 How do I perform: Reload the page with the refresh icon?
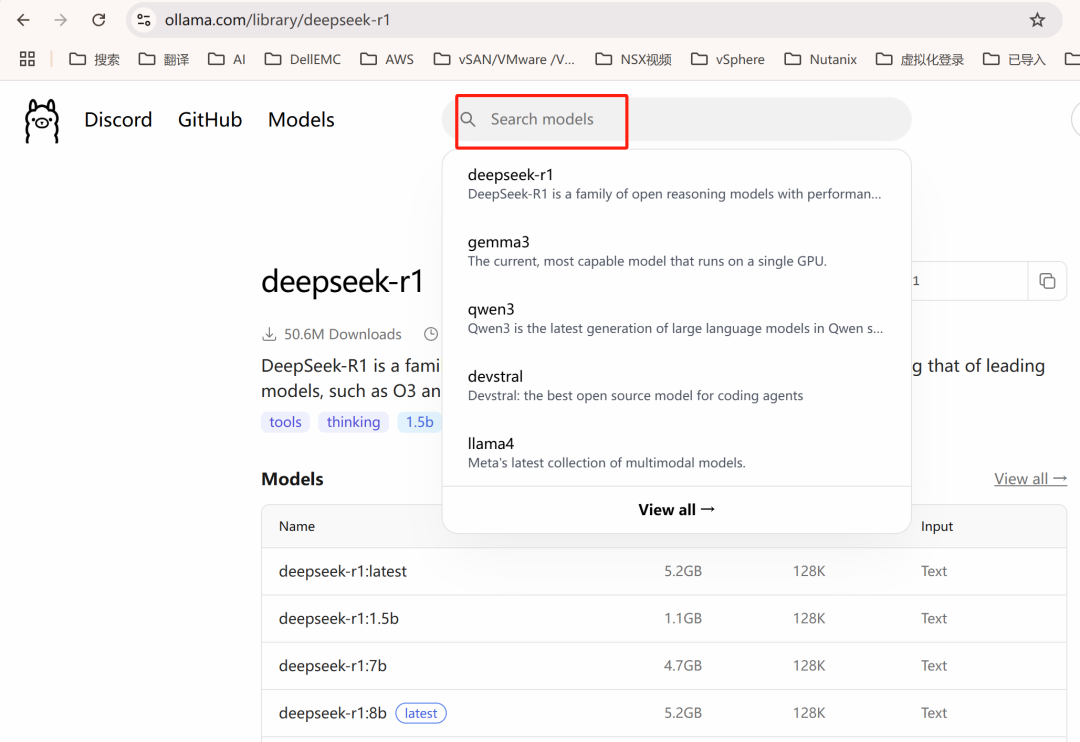pos(98,20)
